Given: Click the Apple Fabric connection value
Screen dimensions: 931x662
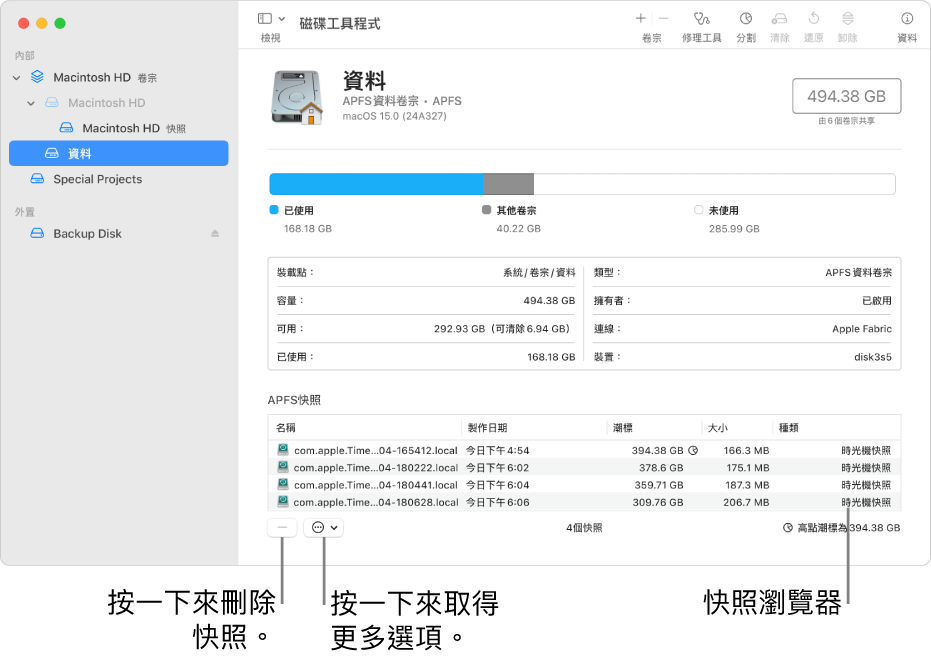Looking at the screenshot, I should pyautogui.click(x=862, y=328).
